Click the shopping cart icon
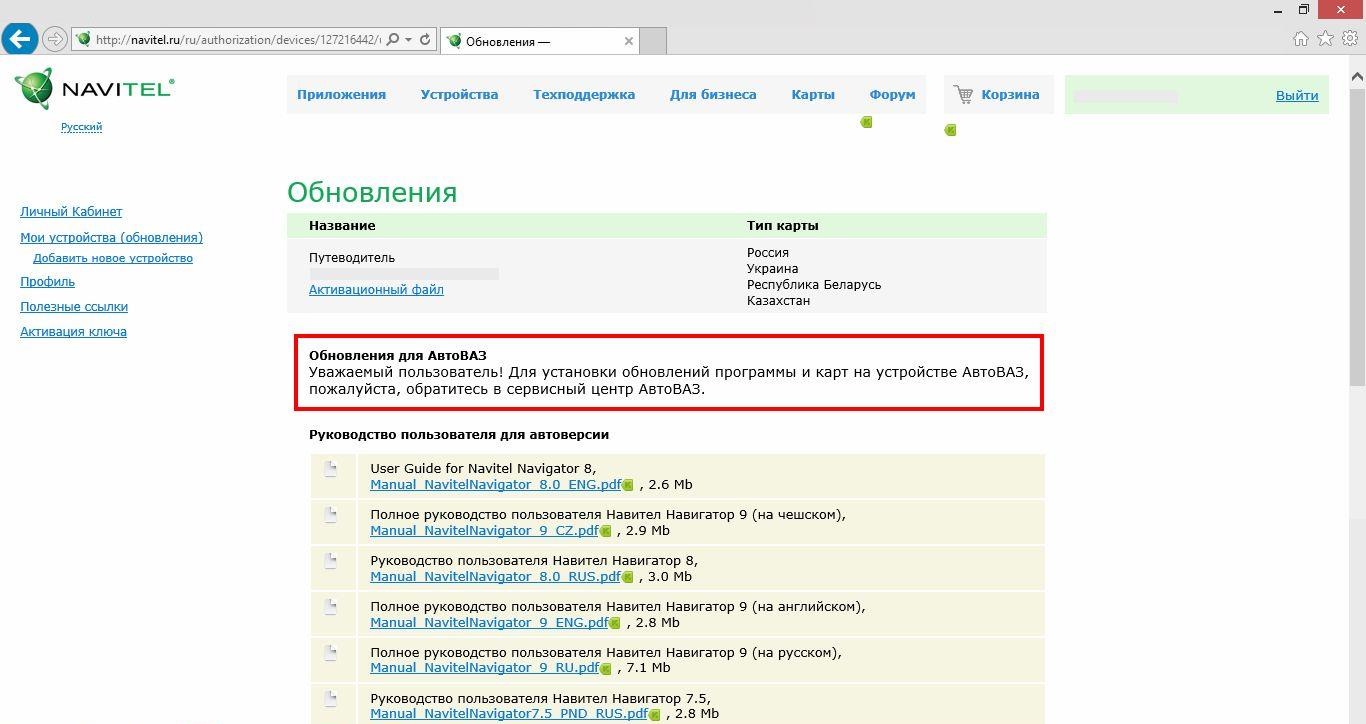 963,95
